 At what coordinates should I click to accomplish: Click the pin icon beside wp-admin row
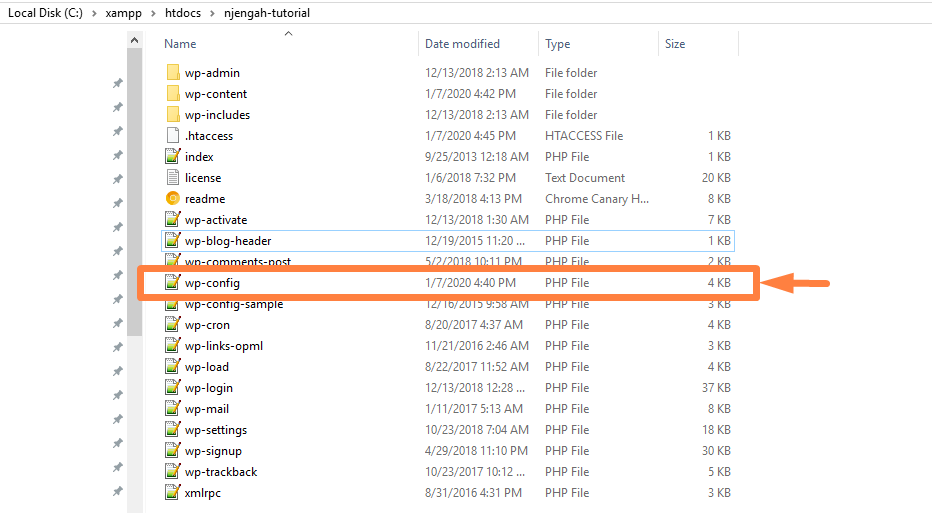pyautogui.click(x=118, y=83)
